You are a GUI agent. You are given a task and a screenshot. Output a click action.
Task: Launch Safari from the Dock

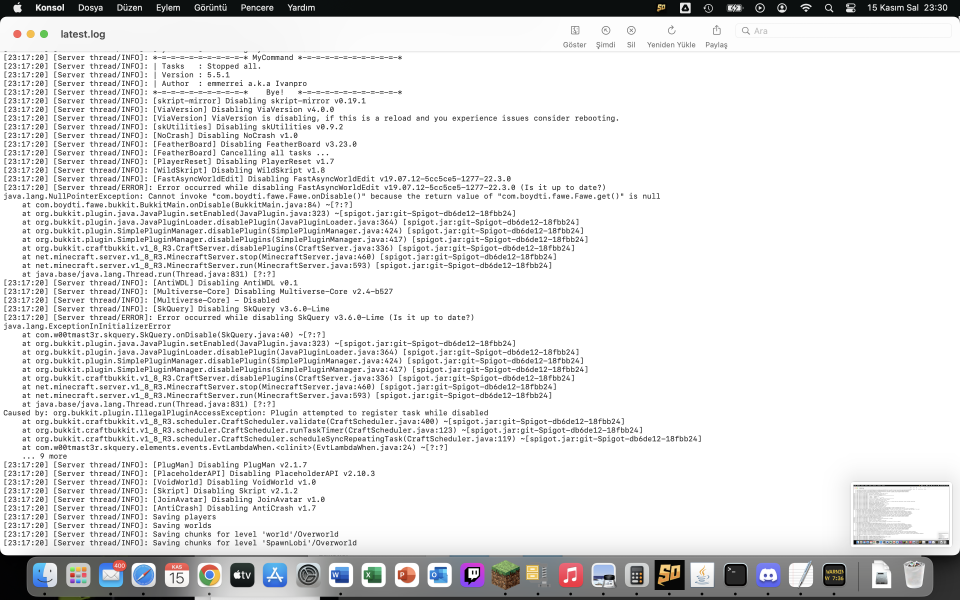[x=144, y=576]
